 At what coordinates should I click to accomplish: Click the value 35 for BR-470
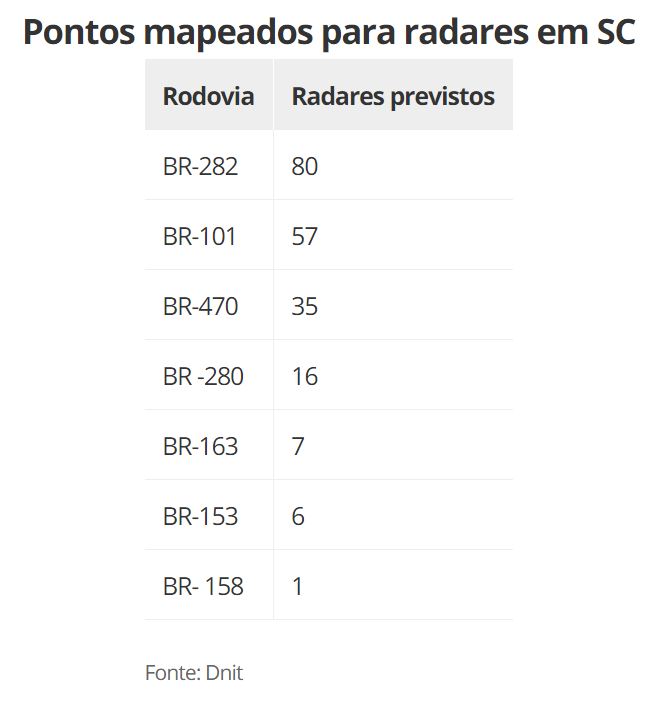(304, 306)
